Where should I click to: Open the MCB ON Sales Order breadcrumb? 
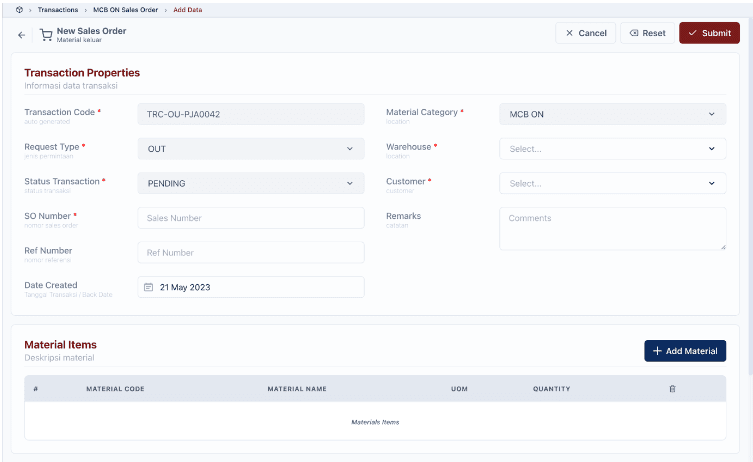[x=125, y=10]
